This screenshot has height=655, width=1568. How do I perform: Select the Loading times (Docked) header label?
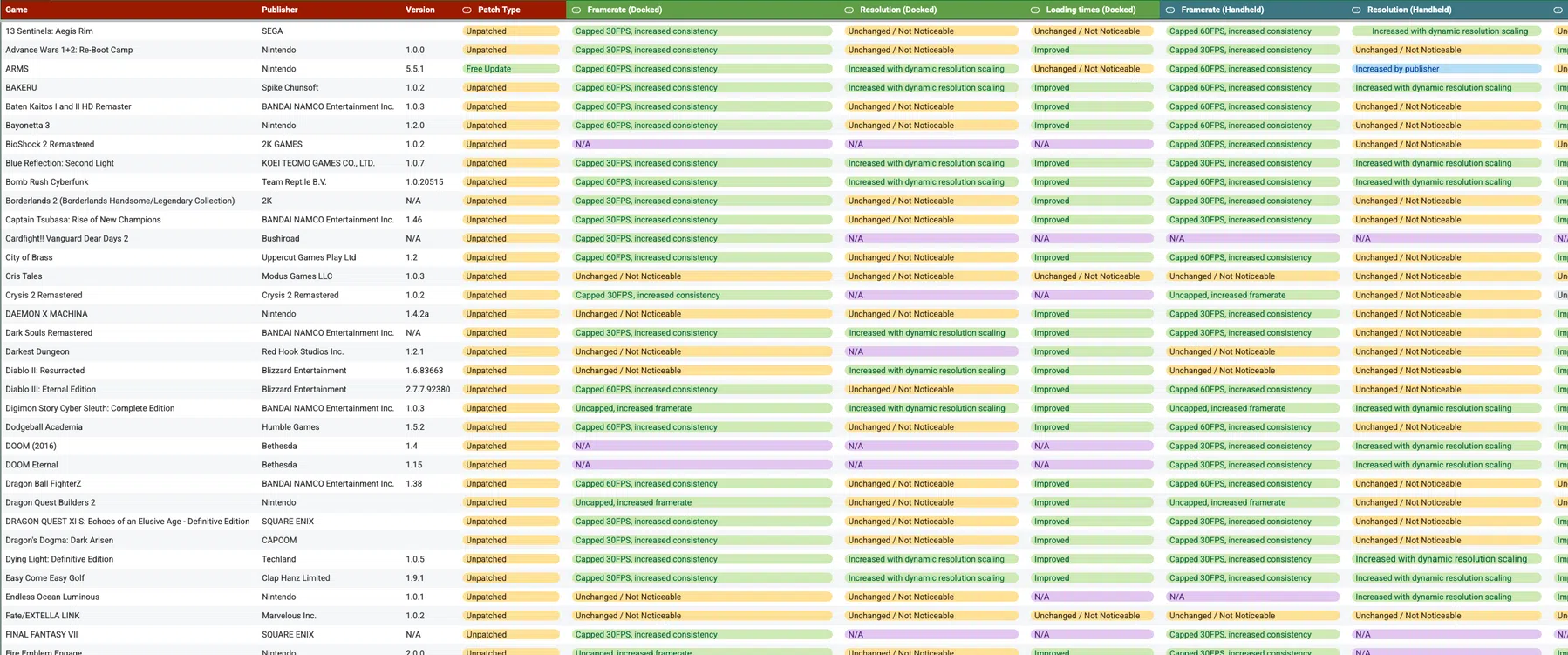(1091, 10)
